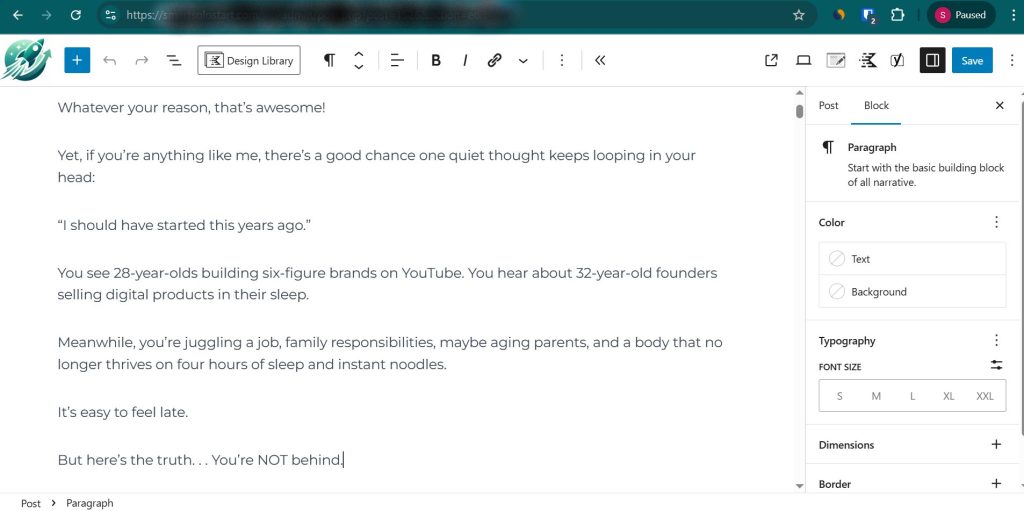Collapse the block toolbar with double chevron
Viewport: 1024px width, 511px height.
(x=600, y=60)
